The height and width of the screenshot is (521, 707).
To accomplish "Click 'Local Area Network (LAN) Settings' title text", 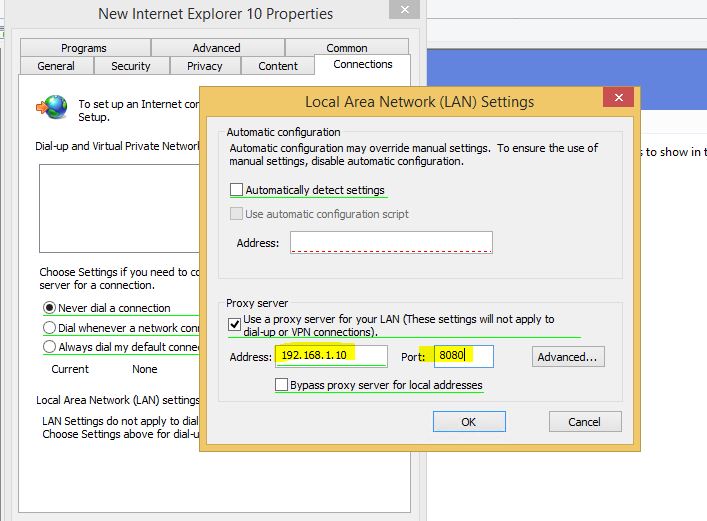I will pyautogui.click(x=419, y=102).
